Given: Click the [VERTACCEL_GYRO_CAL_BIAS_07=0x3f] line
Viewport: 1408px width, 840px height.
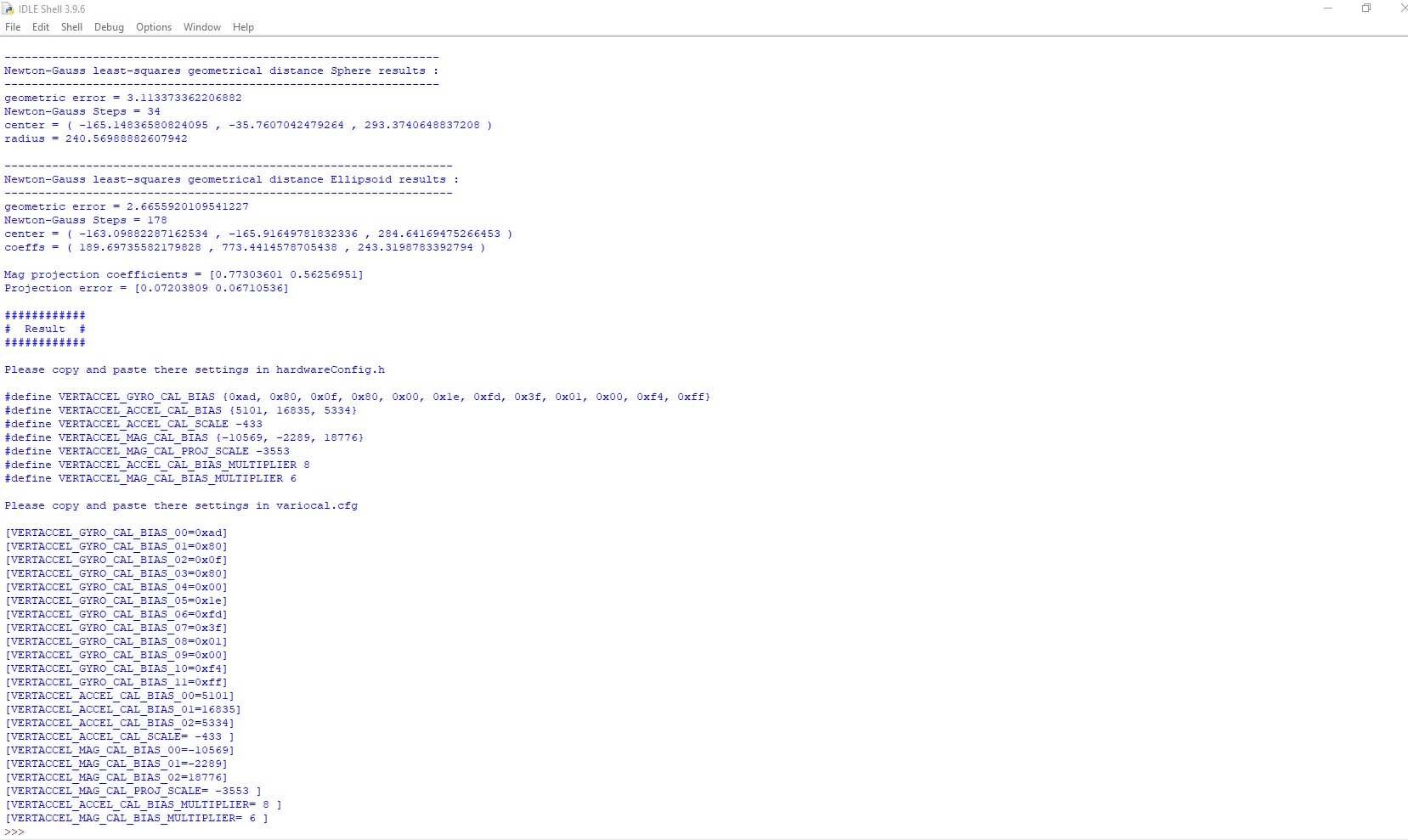Looking at the screenshot, I should 116,628.
